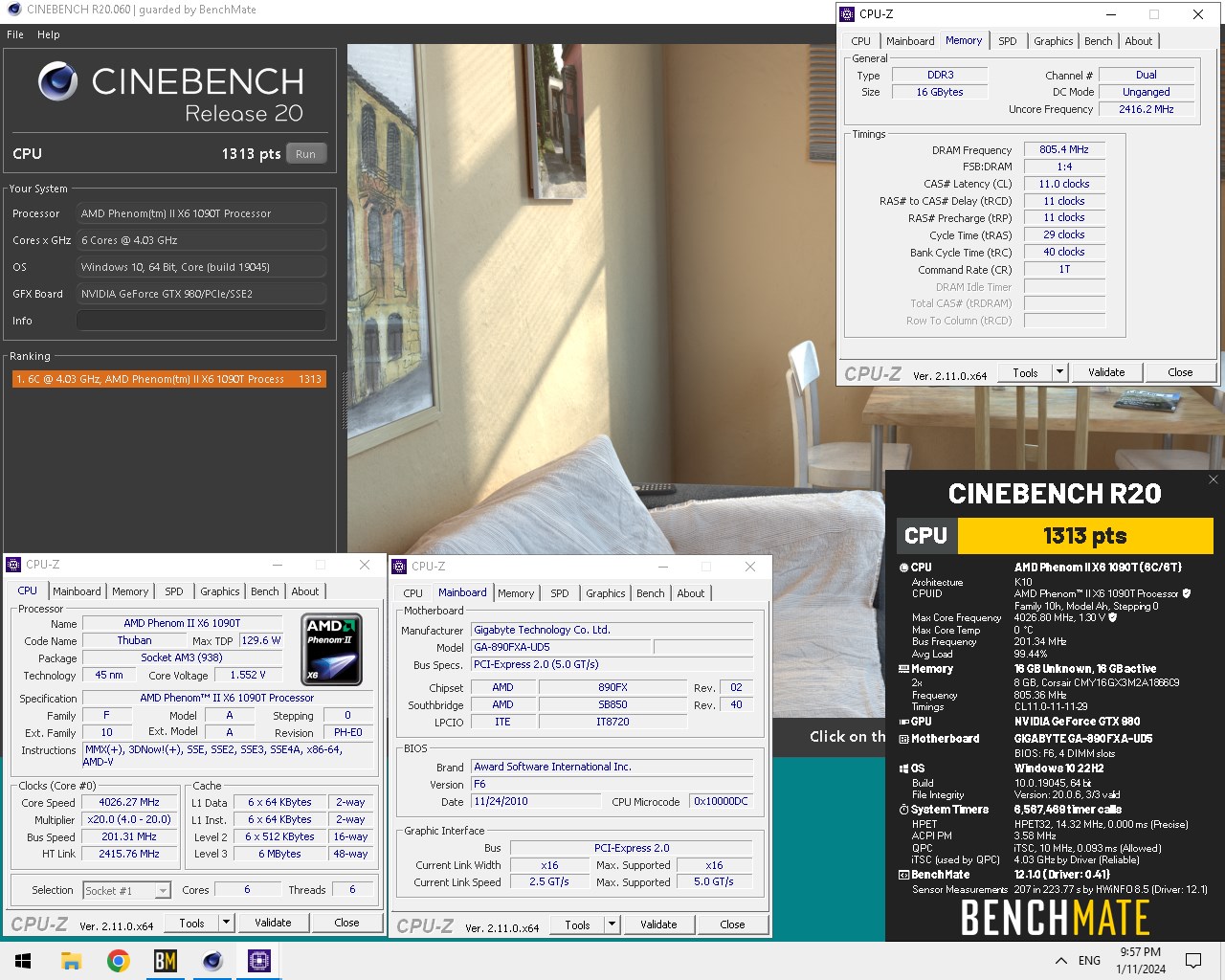
Task: Switch to Cinebench taskbar icon
Action: tap(212, 961)
